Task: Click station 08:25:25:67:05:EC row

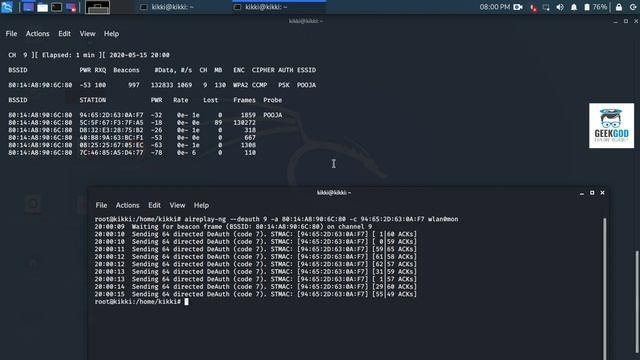Action: [x=132, y=145]
